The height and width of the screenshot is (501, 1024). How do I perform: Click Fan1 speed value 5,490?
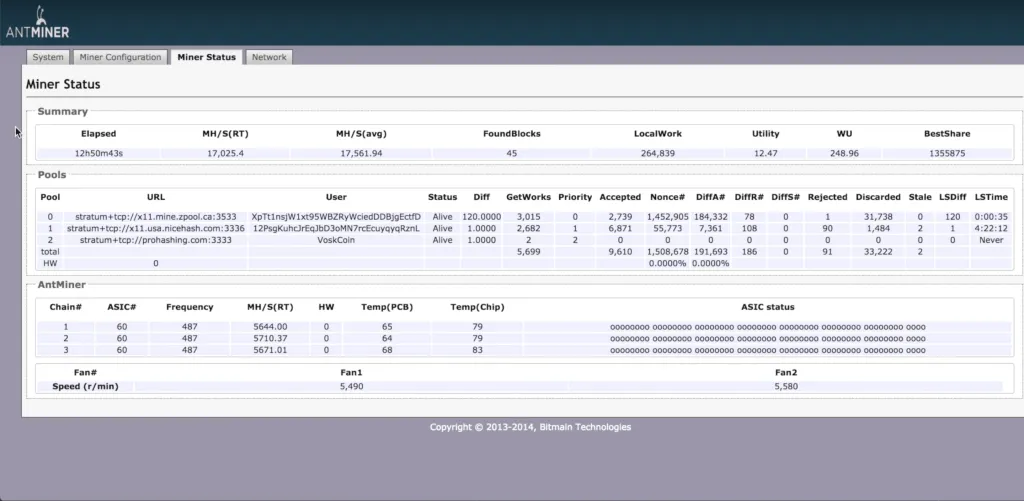pyautogui.click(x=351, y=387)
